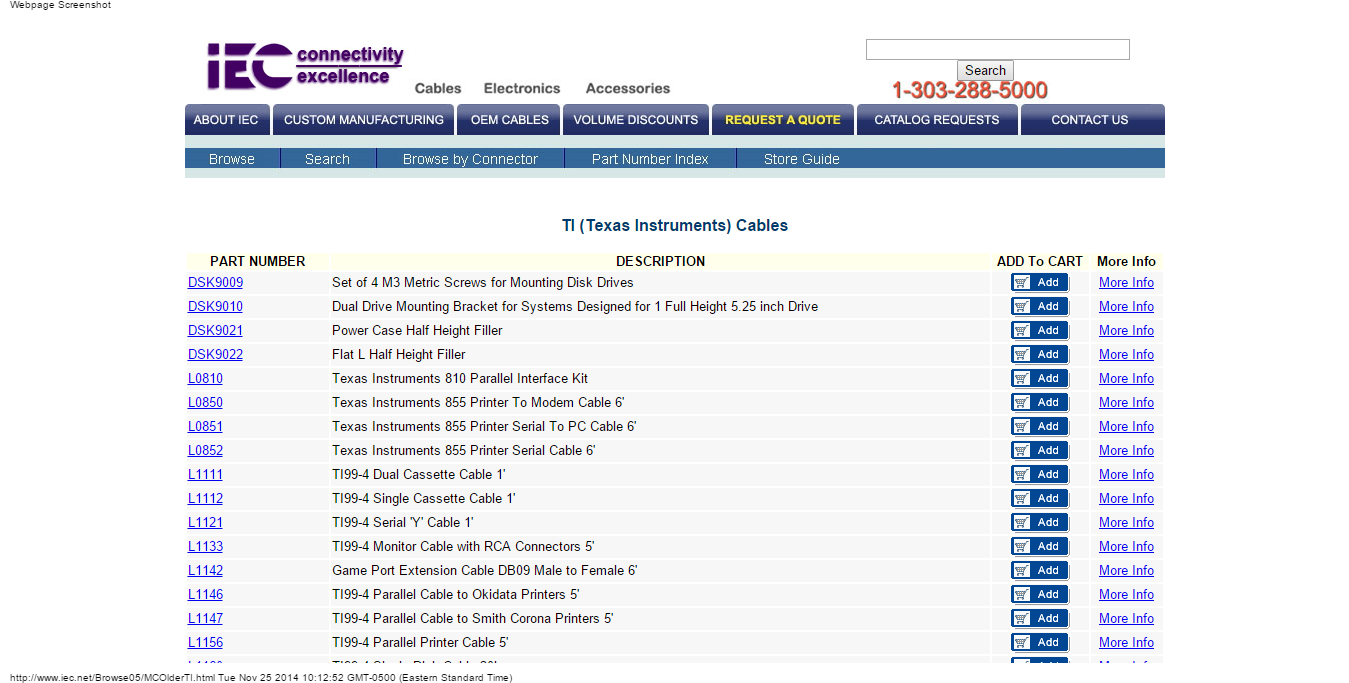Add DSK9010 mounting bracket to cart
Screen dimensions: 1349x683
pyautogui.click(x=1039, y=306)
